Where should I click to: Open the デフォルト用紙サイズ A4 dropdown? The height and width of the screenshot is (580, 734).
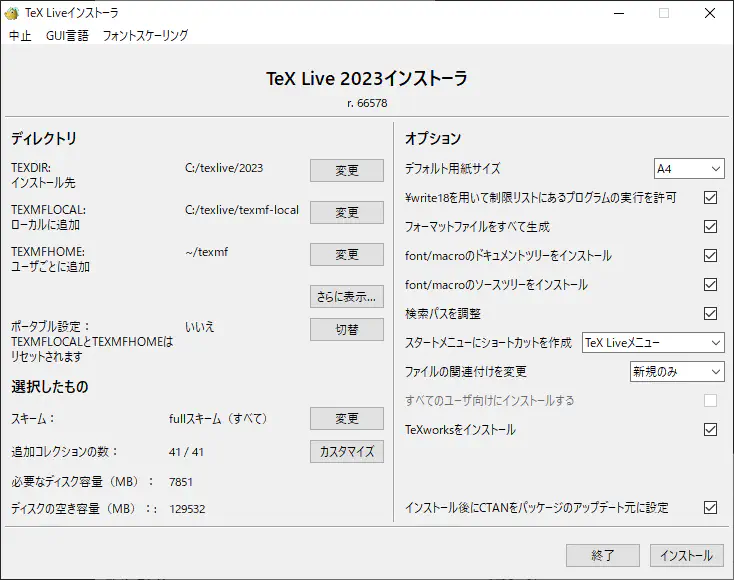[689, 169]
